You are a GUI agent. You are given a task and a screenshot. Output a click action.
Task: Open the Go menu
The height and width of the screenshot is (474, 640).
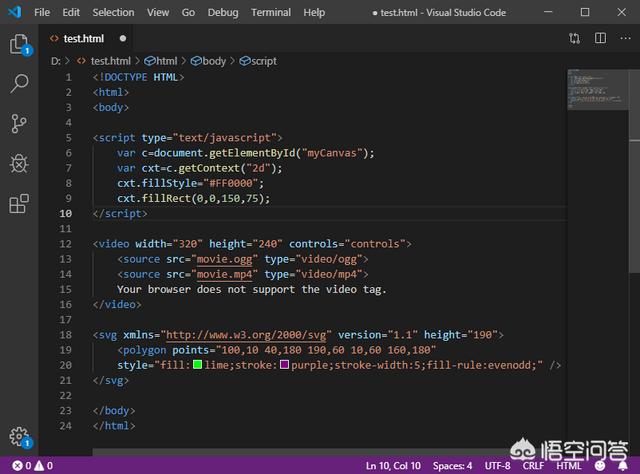coord(188,12)
